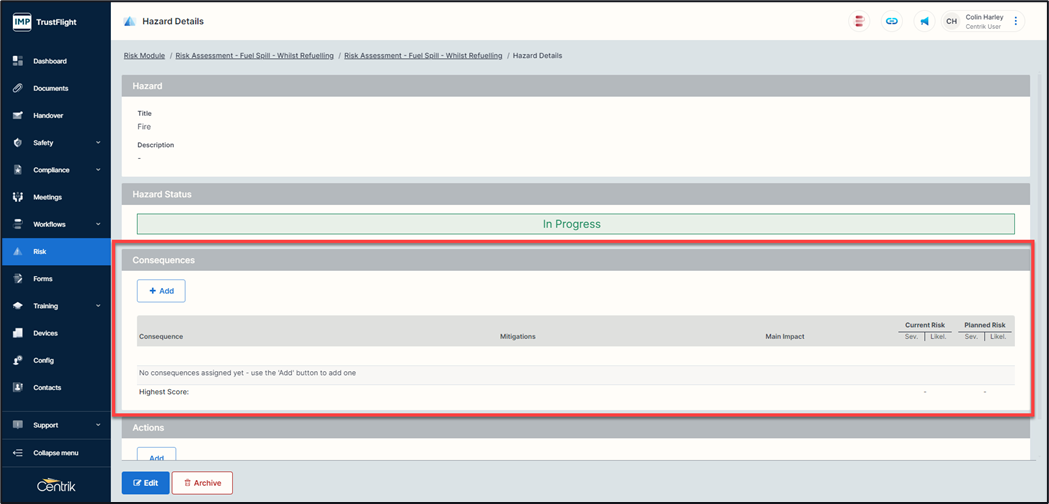Go to Devices menu item
The width and height of the screenshot is (1049, 504).
coord(45,333)
